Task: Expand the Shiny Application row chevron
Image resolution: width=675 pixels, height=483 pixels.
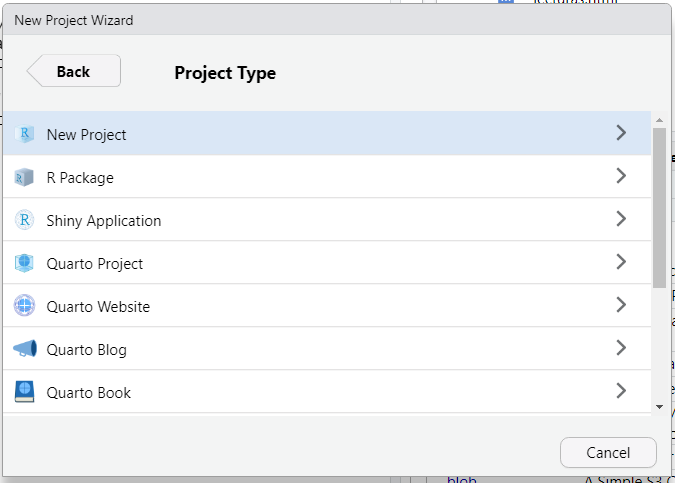Action: (x=621, y=219)
